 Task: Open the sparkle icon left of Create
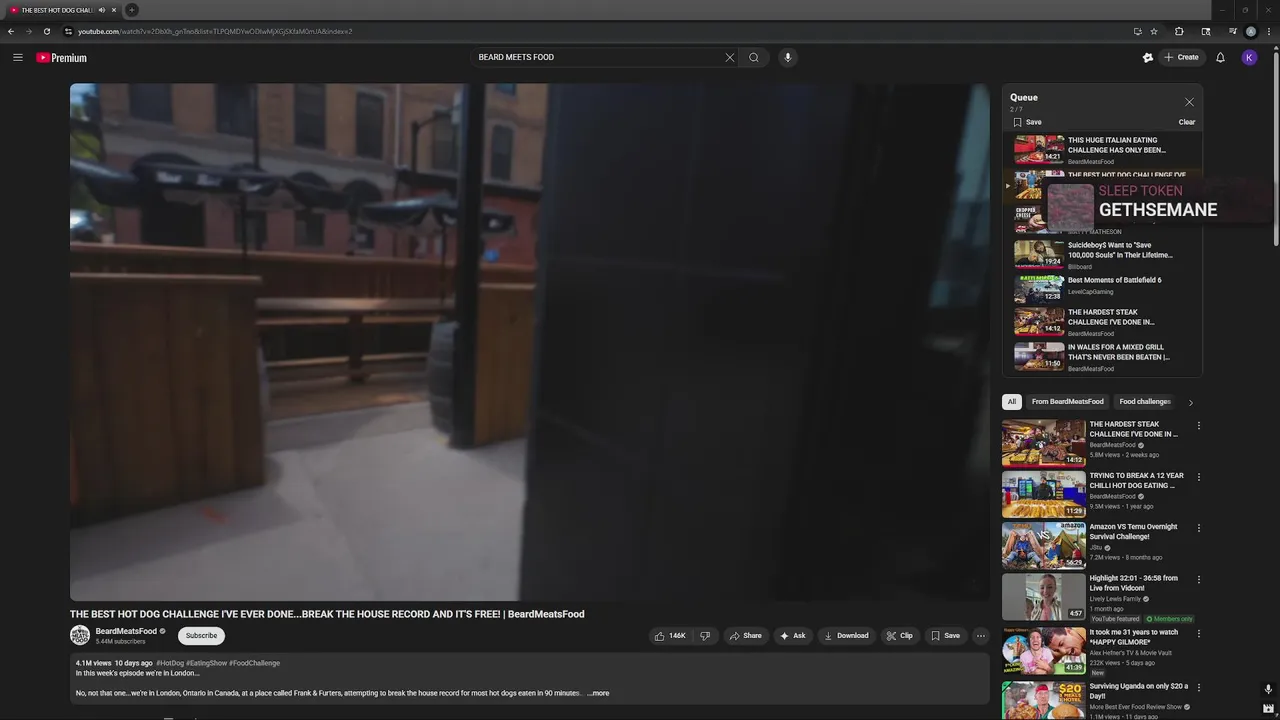1148,57
